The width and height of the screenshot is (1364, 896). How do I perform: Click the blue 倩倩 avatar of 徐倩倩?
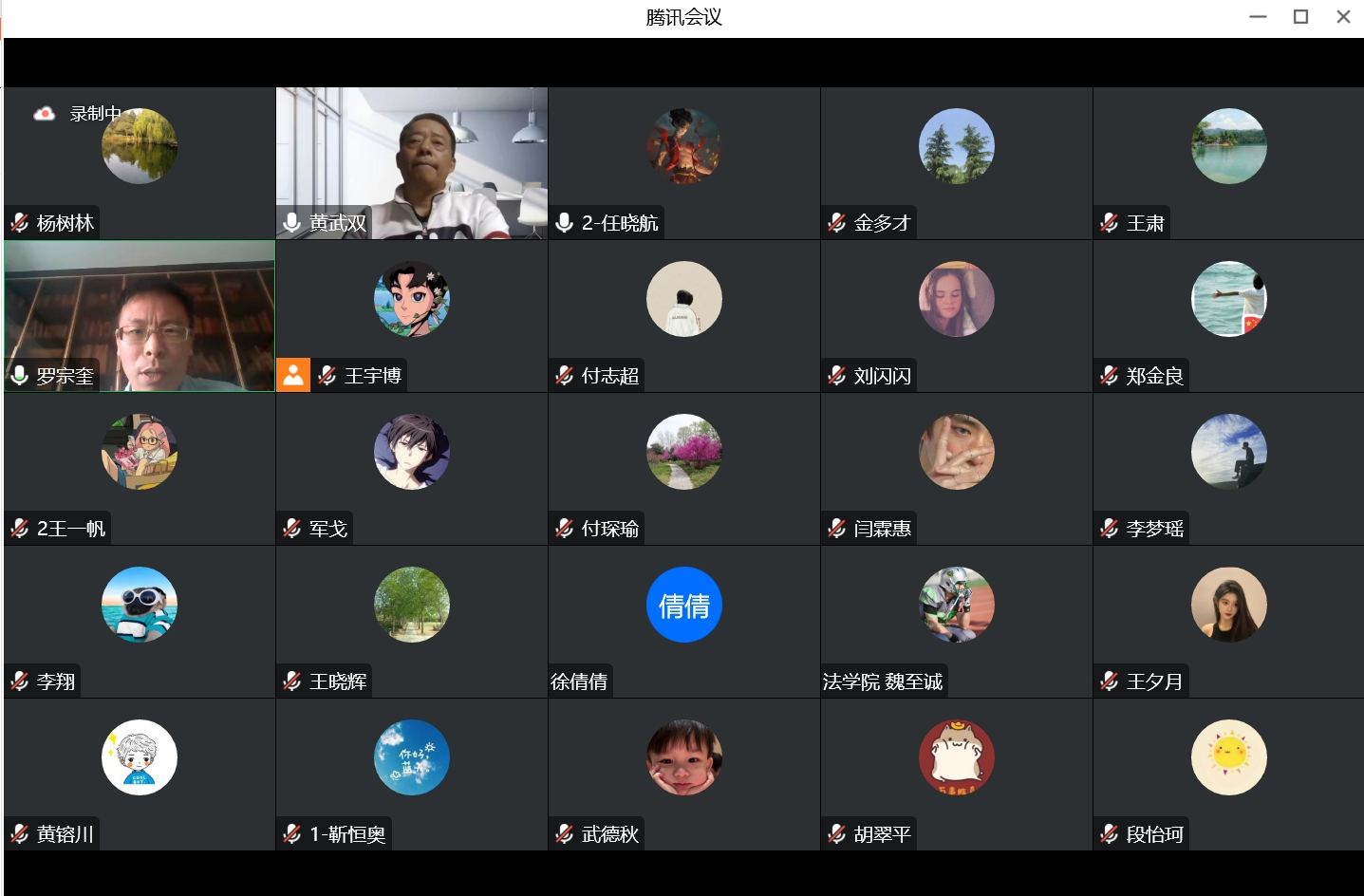click(x=684, y=605)
